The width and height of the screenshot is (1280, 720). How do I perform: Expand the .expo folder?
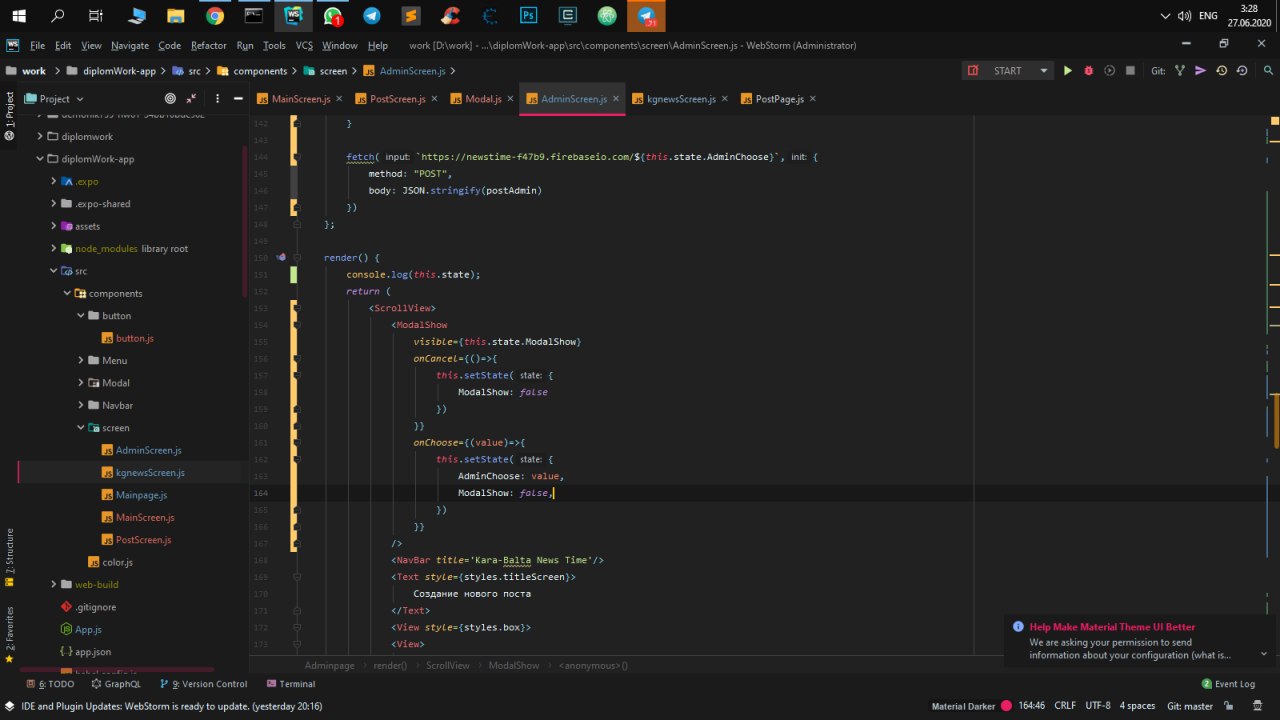(54, 181)
